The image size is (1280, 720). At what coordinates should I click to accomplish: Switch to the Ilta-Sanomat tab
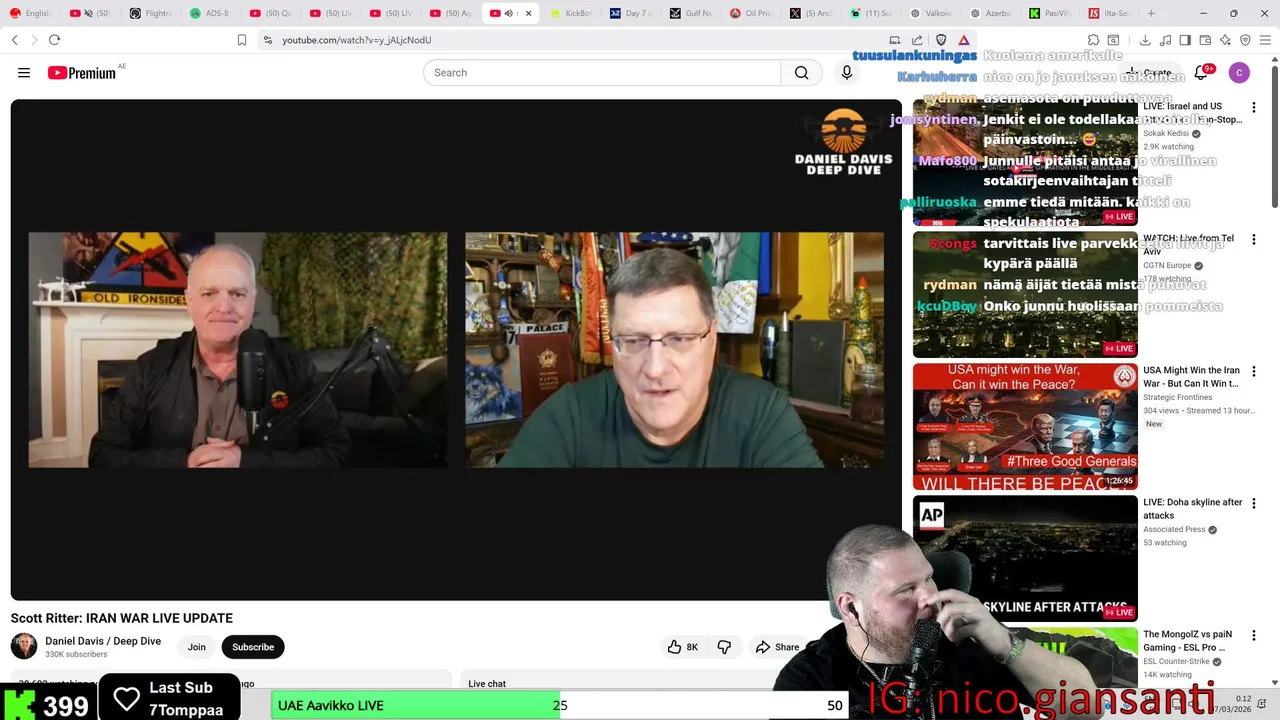1110,13
